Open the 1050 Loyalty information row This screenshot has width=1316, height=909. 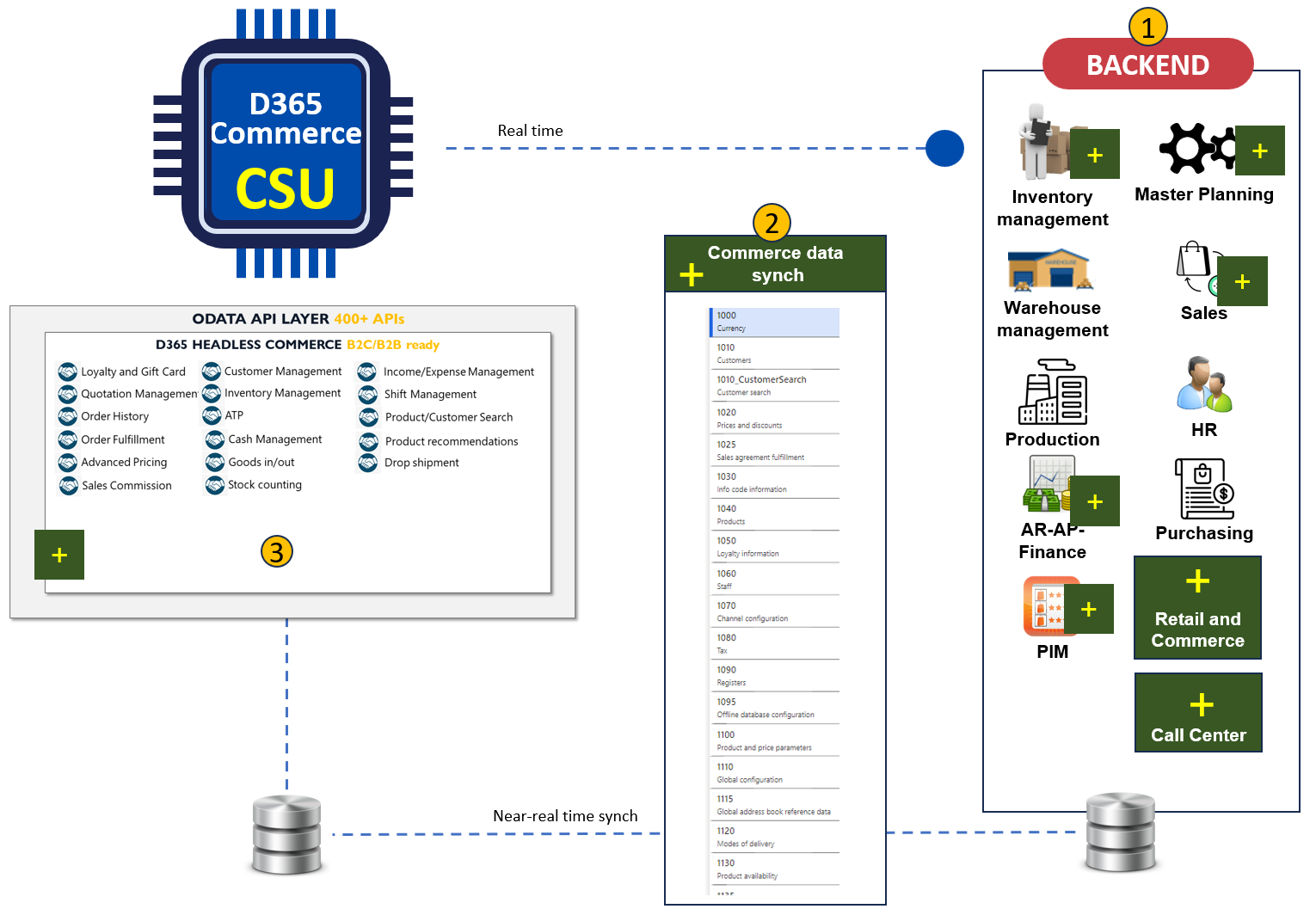[x=774, y=547]
